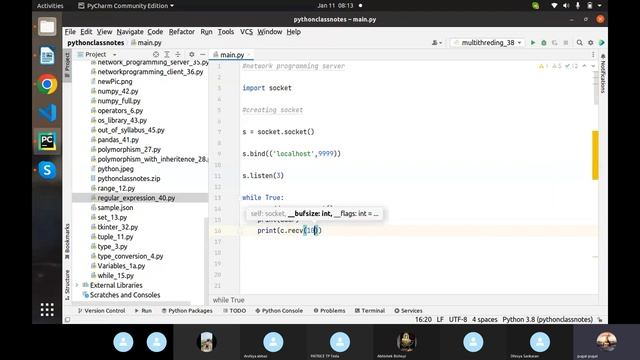
Task: Select tkinter_32.py file
Action: tap(118, 227)
